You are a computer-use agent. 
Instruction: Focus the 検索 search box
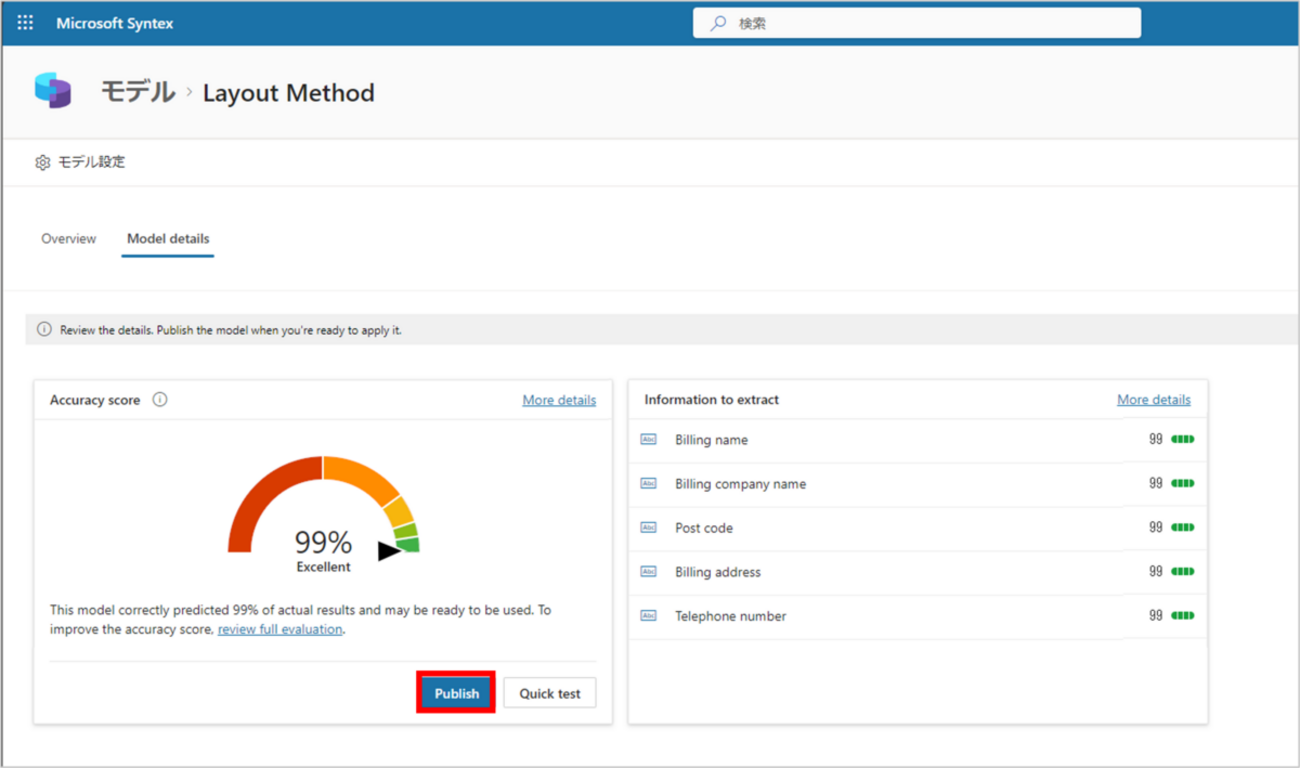point(930,23)
